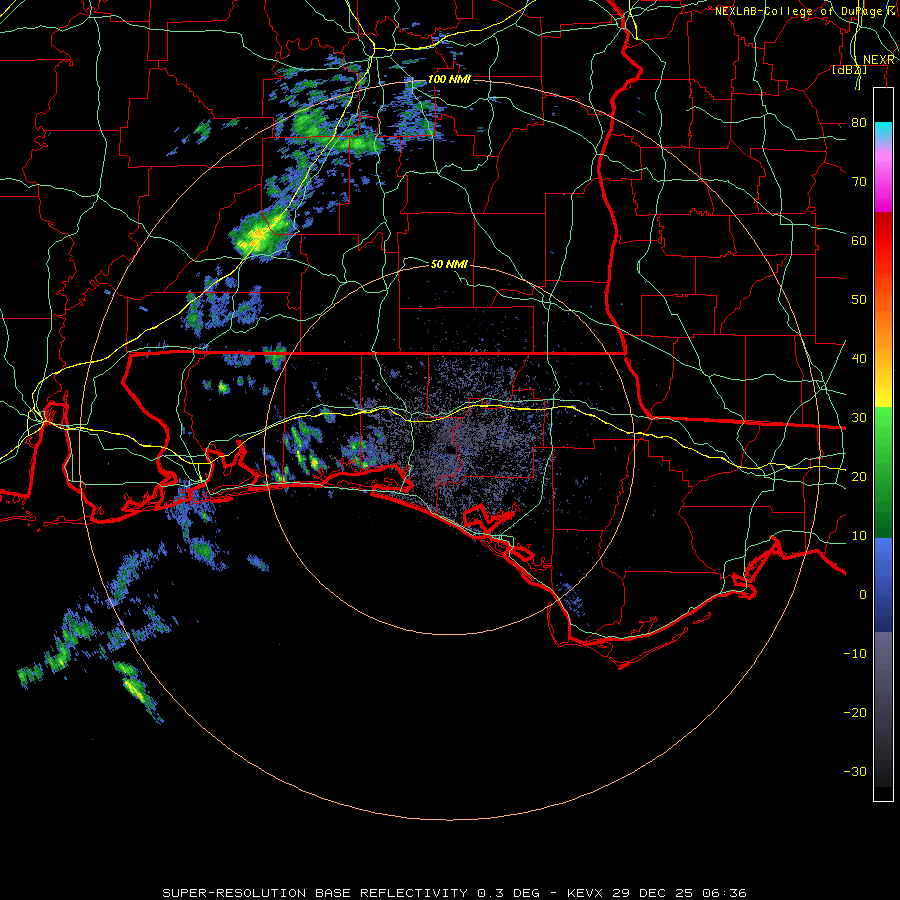Click the -30 dBZ value on color scale

(855, 771)
